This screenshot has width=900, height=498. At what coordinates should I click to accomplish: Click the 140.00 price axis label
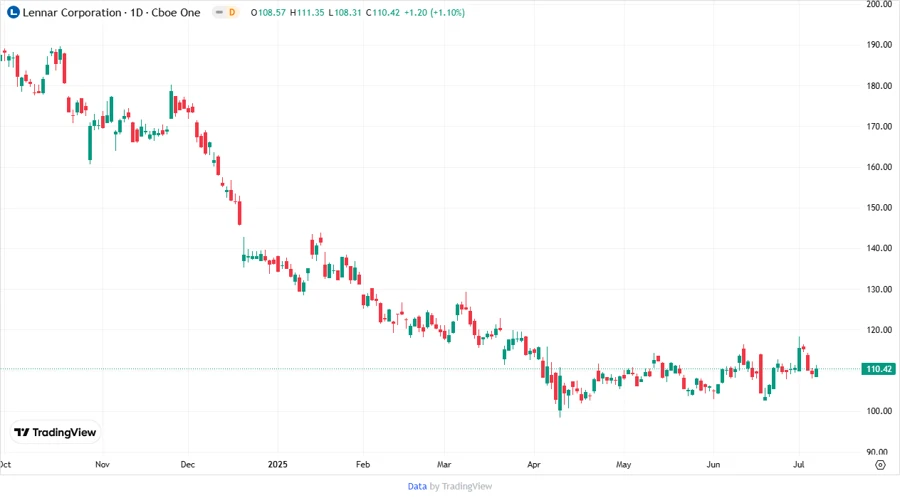[879, 248]
